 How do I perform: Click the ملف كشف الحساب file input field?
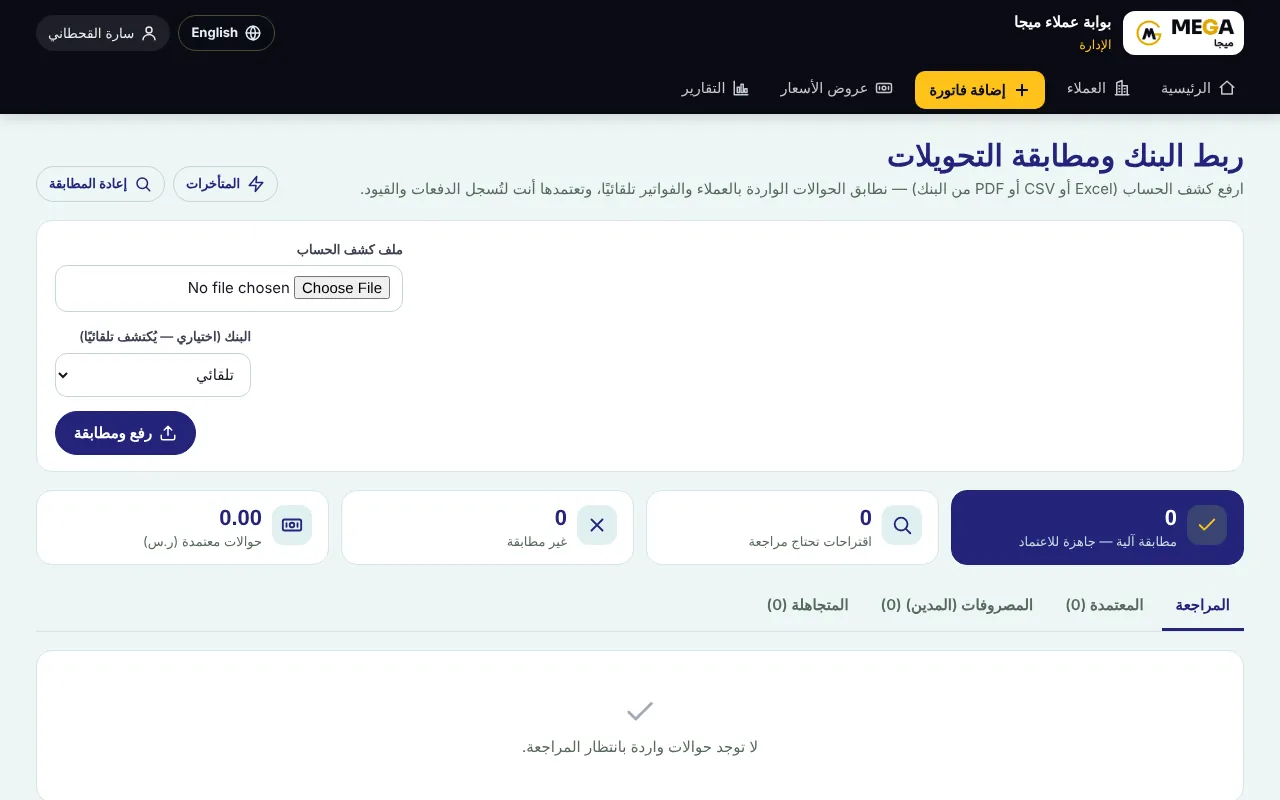click(x=229, y=288)
